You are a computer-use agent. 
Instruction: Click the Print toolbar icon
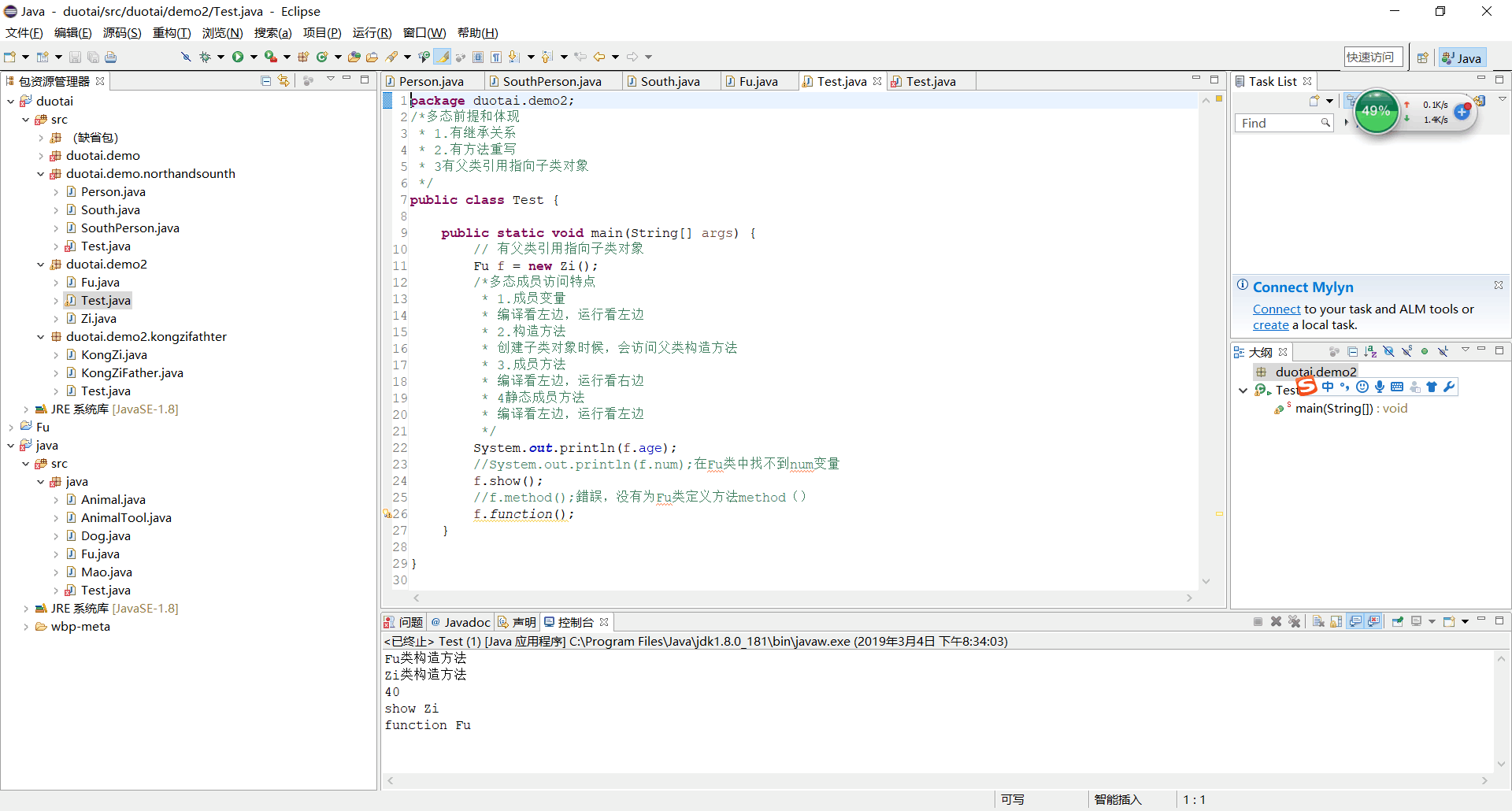110,57
